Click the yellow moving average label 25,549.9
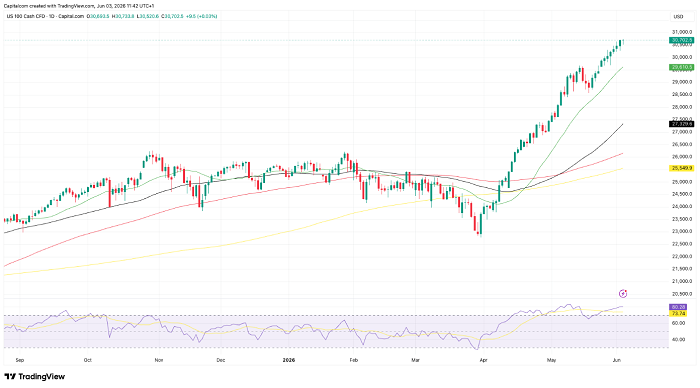The image size is (700, 388). pos(681,168)
